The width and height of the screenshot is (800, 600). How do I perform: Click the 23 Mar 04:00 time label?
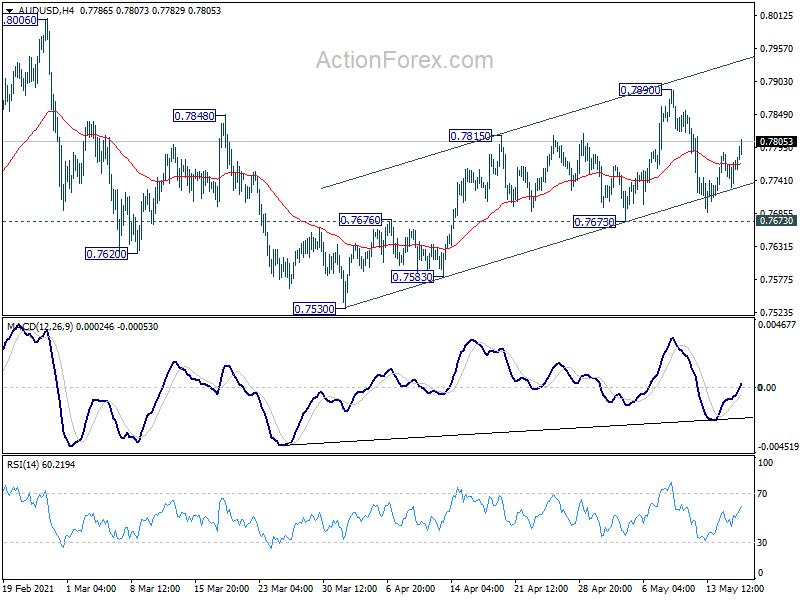(x=285, y=589)
